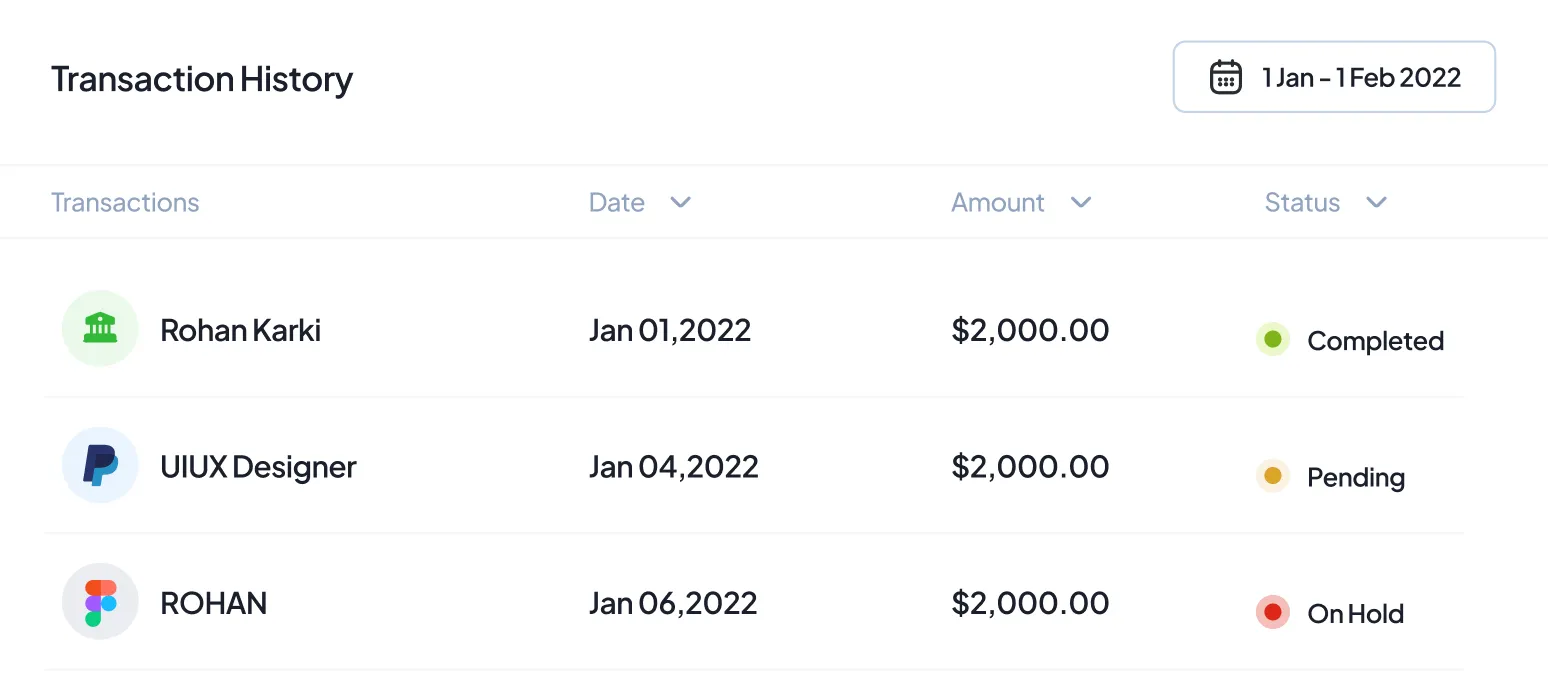Click the Completed status label
Image resolution: width=1548 pixels, height=696 pixels.
(1375, 341)
